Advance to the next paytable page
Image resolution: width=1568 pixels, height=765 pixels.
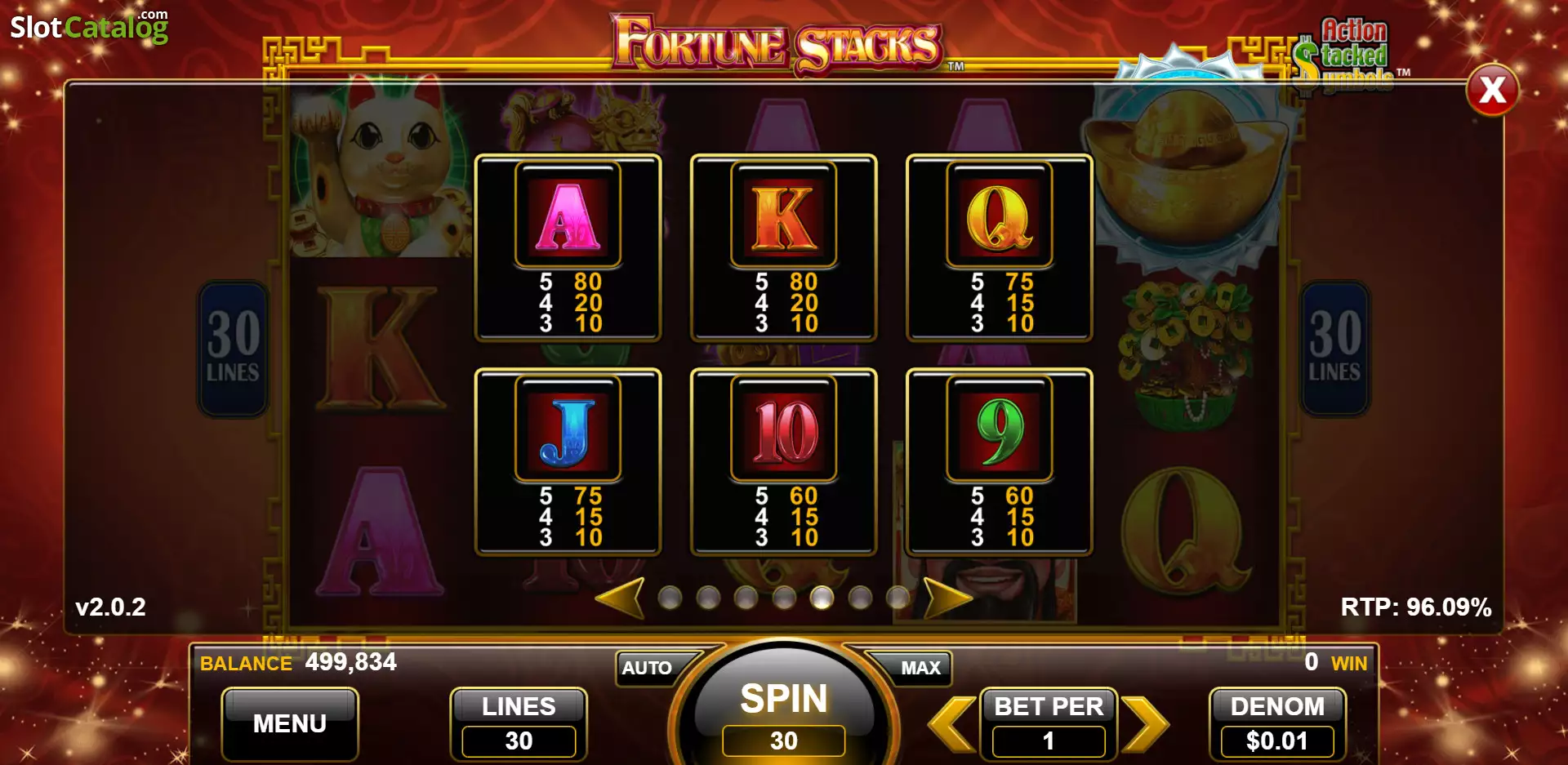[x=947, y=598]
